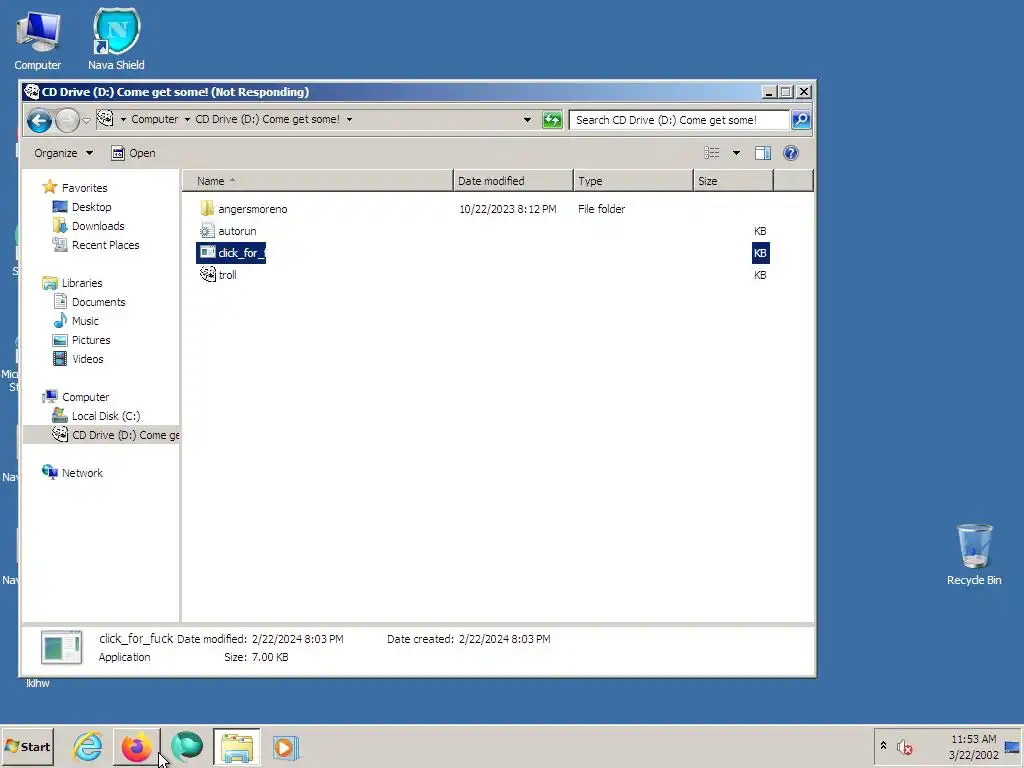Screen dimensions: 1024x768
Task: Open Pictures library
Action: click(82, 340)
